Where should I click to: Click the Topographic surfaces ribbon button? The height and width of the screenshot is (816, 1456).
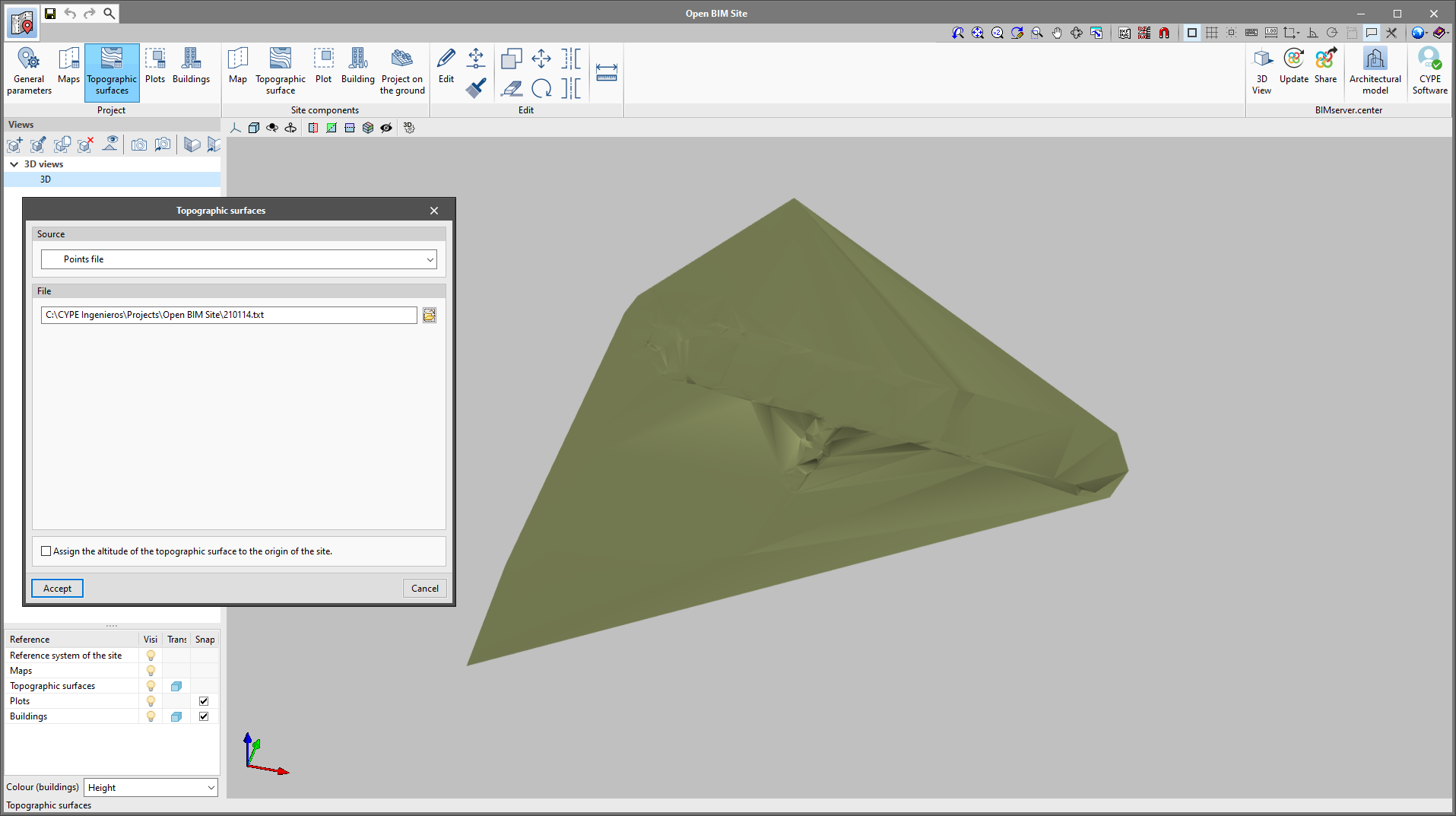tap(112, 72)
